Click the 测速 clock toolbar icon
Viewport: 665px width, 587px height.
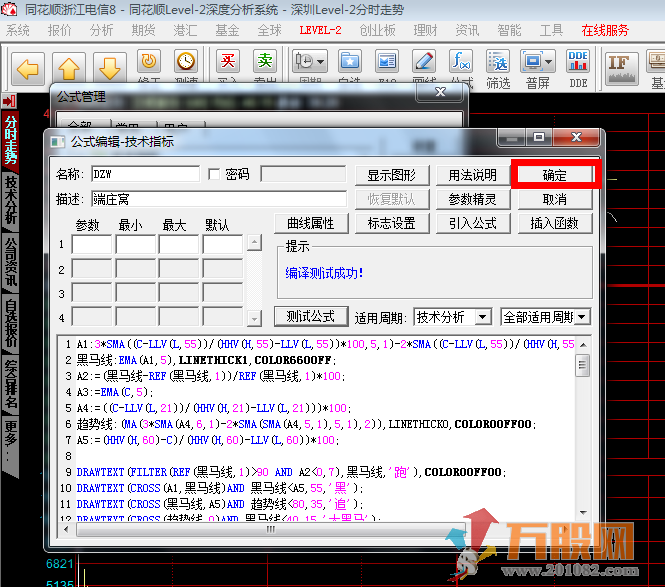tap(186, 63)
